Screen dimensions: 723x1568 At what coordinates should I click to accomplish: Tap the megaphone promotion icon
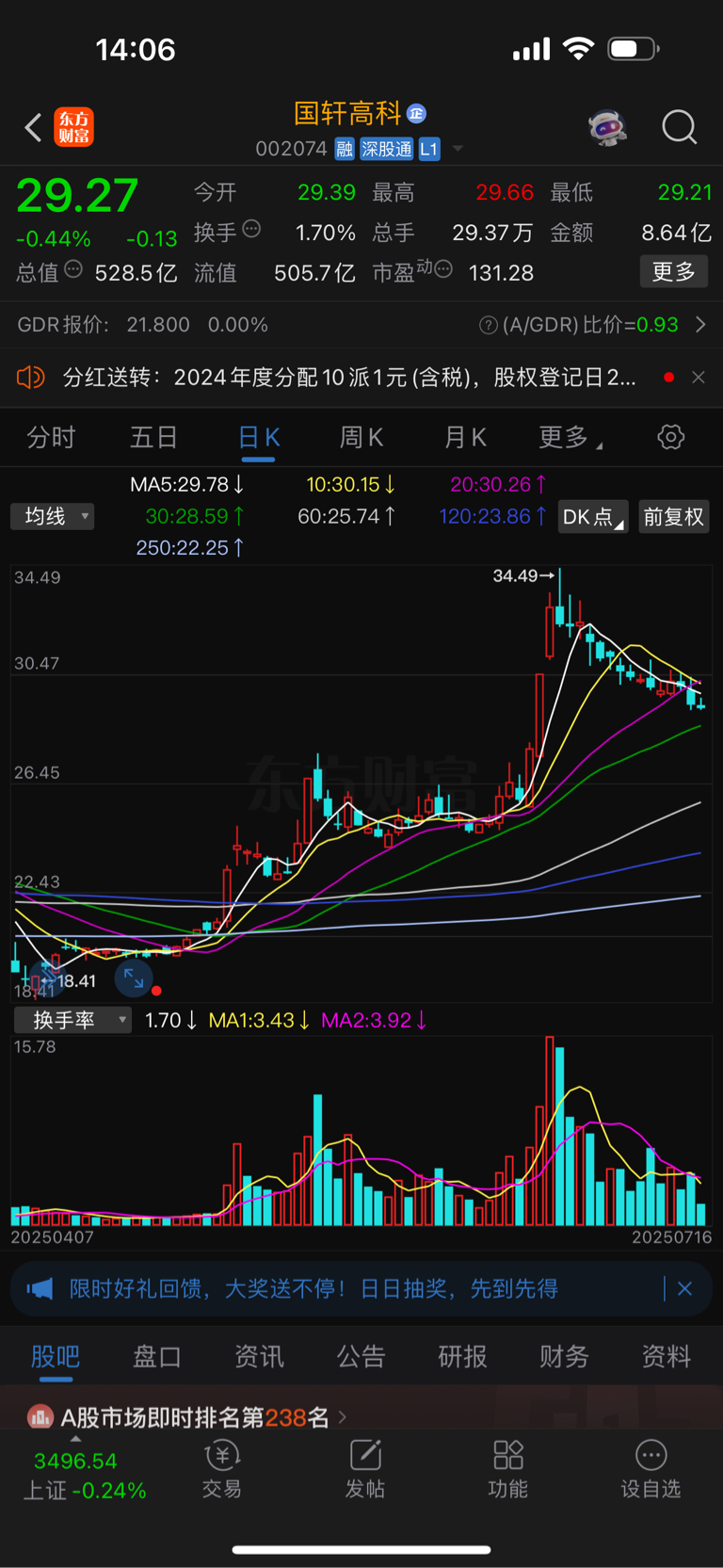pos(40,1288)
